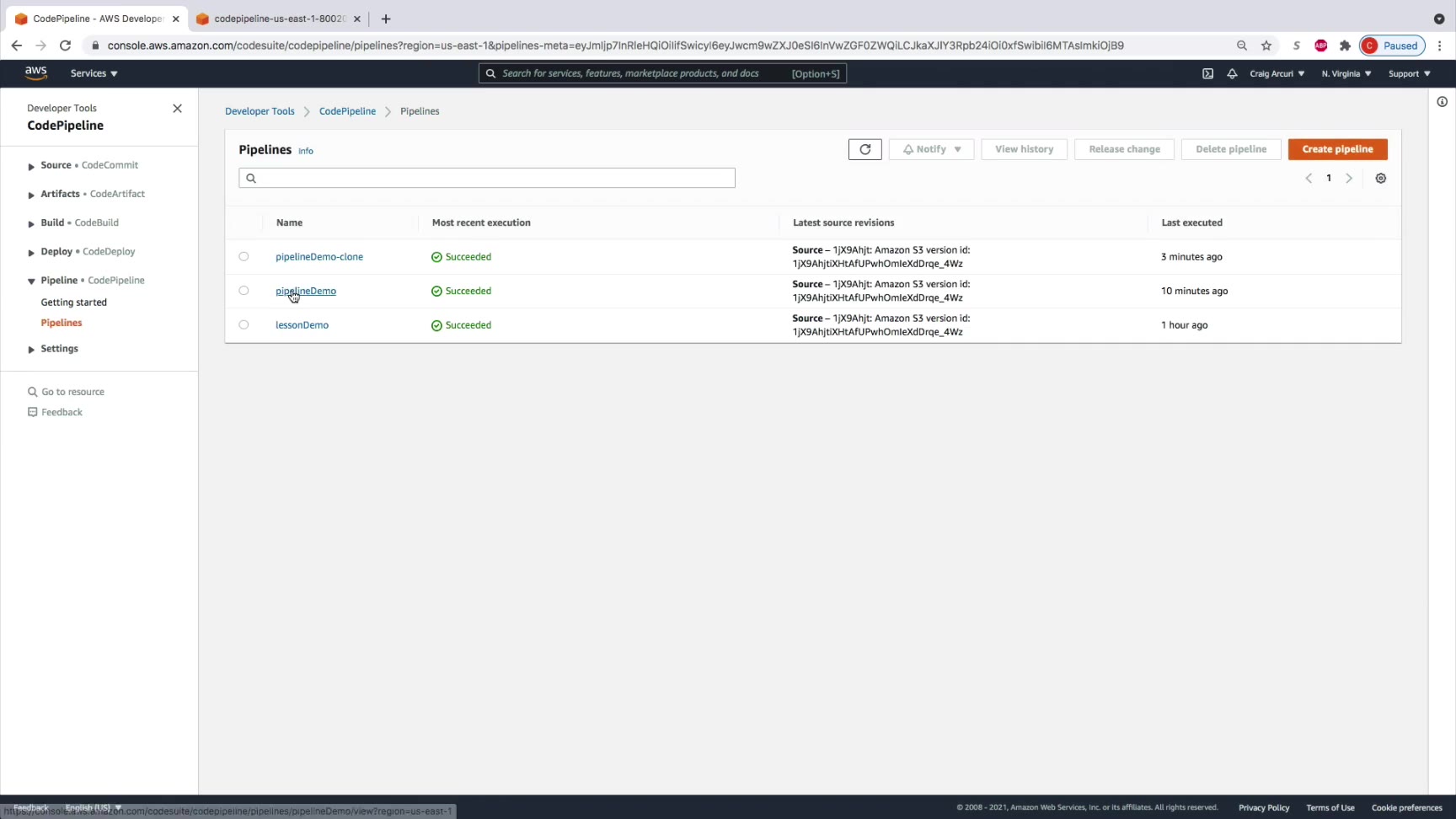
Task: Open Cookie preferences in footer
Action: pos(1406,807)
